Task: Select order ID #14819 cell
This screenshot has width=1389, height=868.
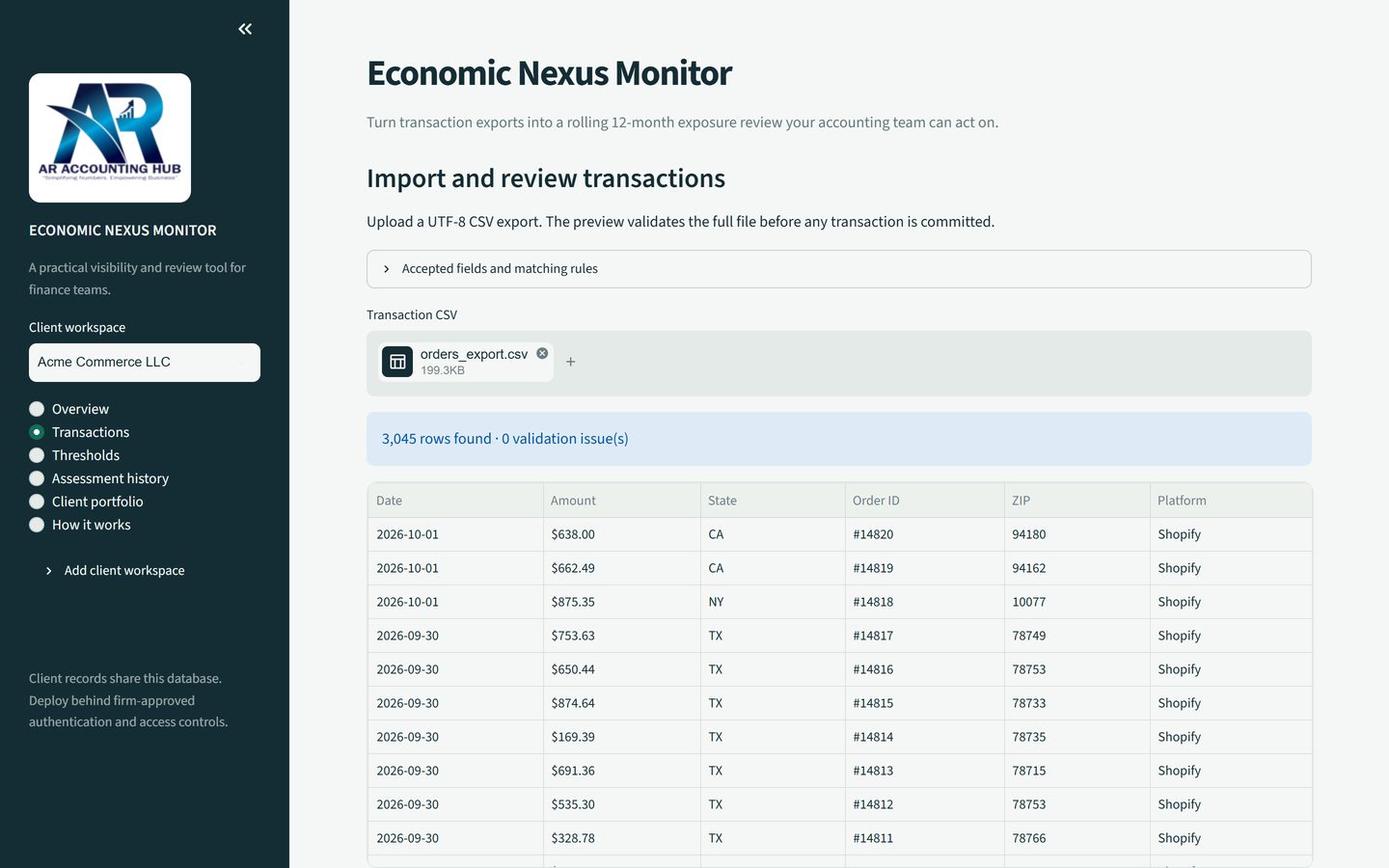Action: coord(925,568)
